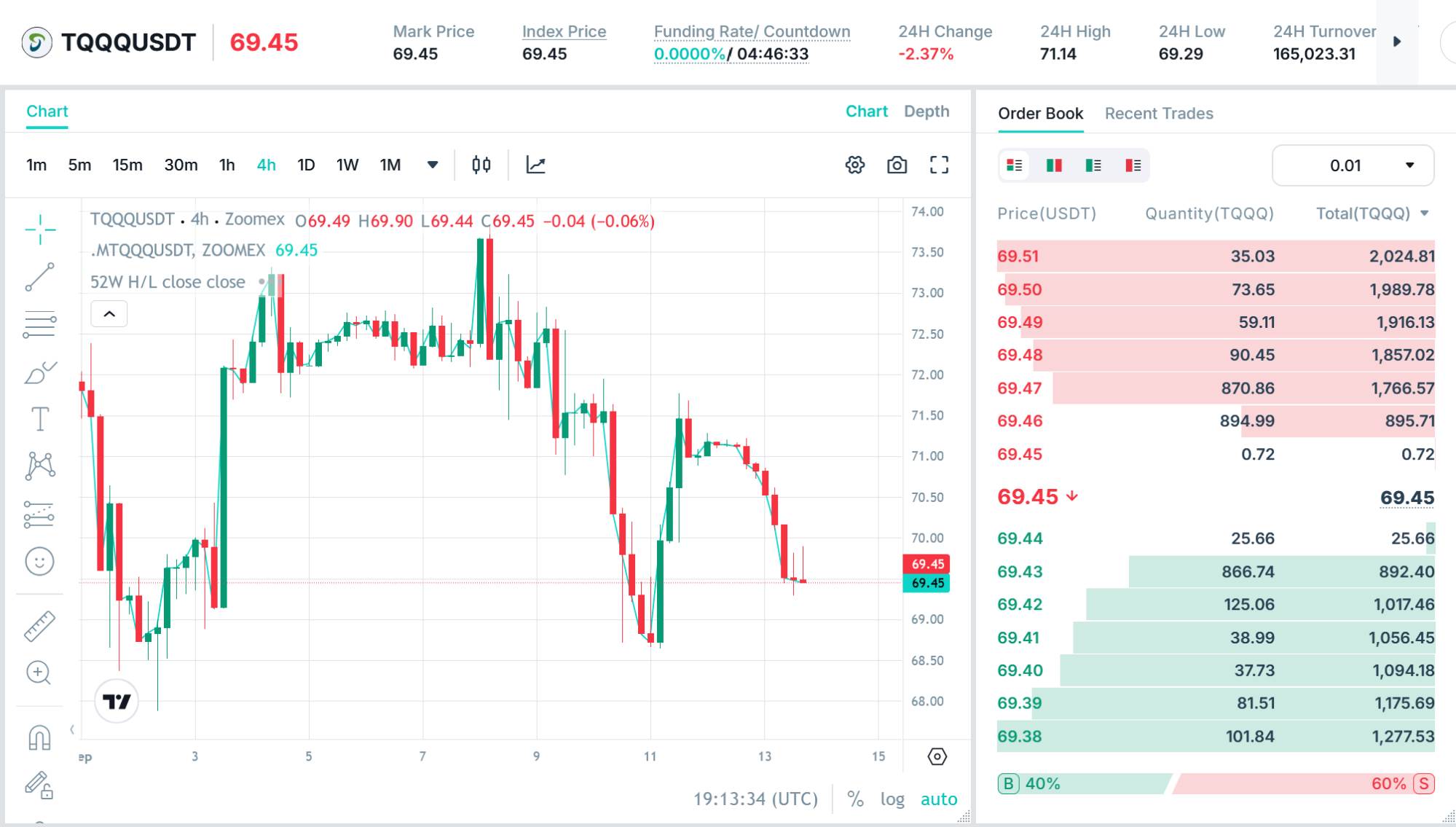
Task: Expand more timeframe intervals dropdown
Action: point(433,165)
